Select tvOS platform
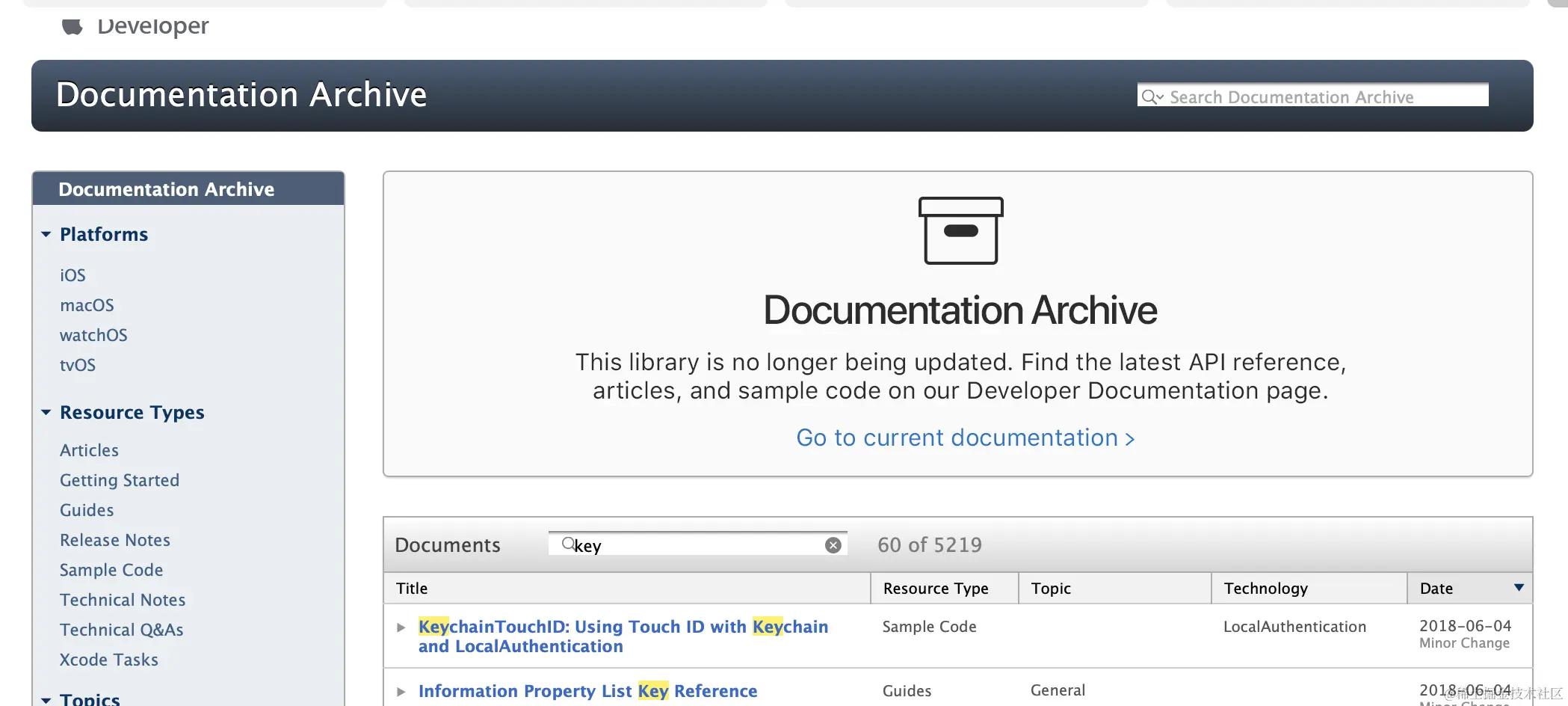This screenshot has width=1568, height=706. click(x=78, y=365)
